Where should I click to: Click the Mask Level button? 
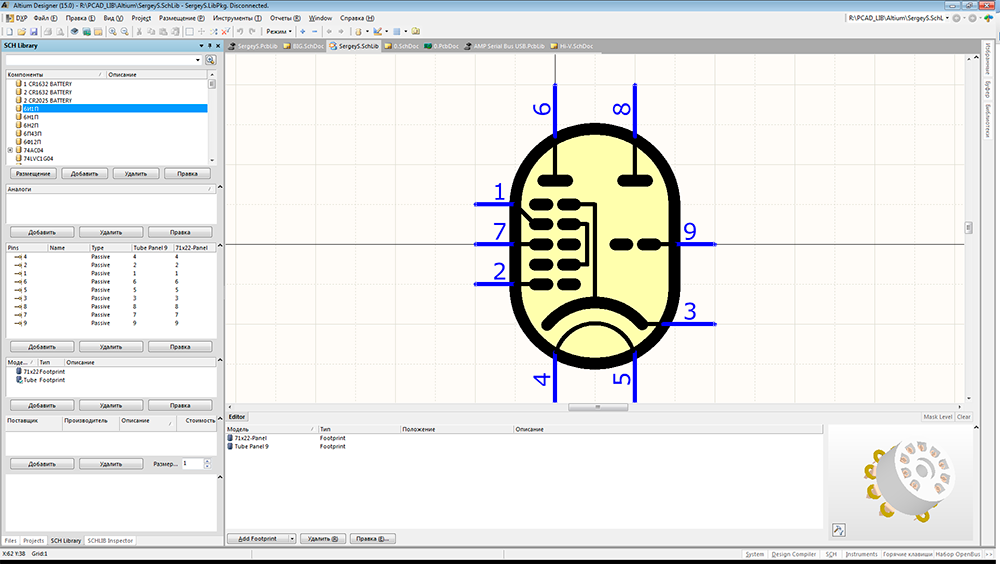(x=937, y=416)
